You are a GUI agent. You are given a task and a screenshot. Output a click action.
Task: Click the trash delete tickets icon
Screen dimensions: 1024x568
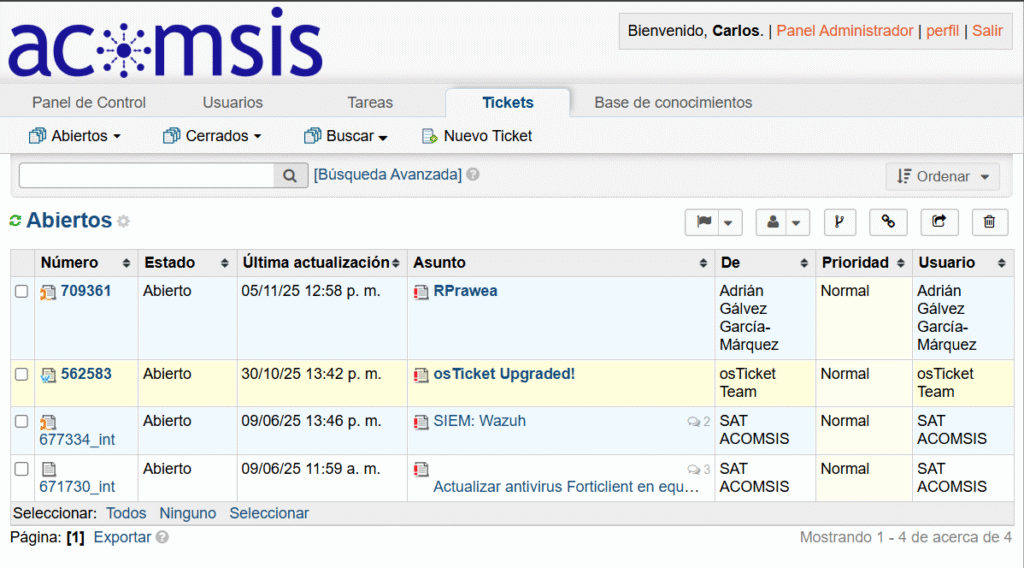(989, 222)
